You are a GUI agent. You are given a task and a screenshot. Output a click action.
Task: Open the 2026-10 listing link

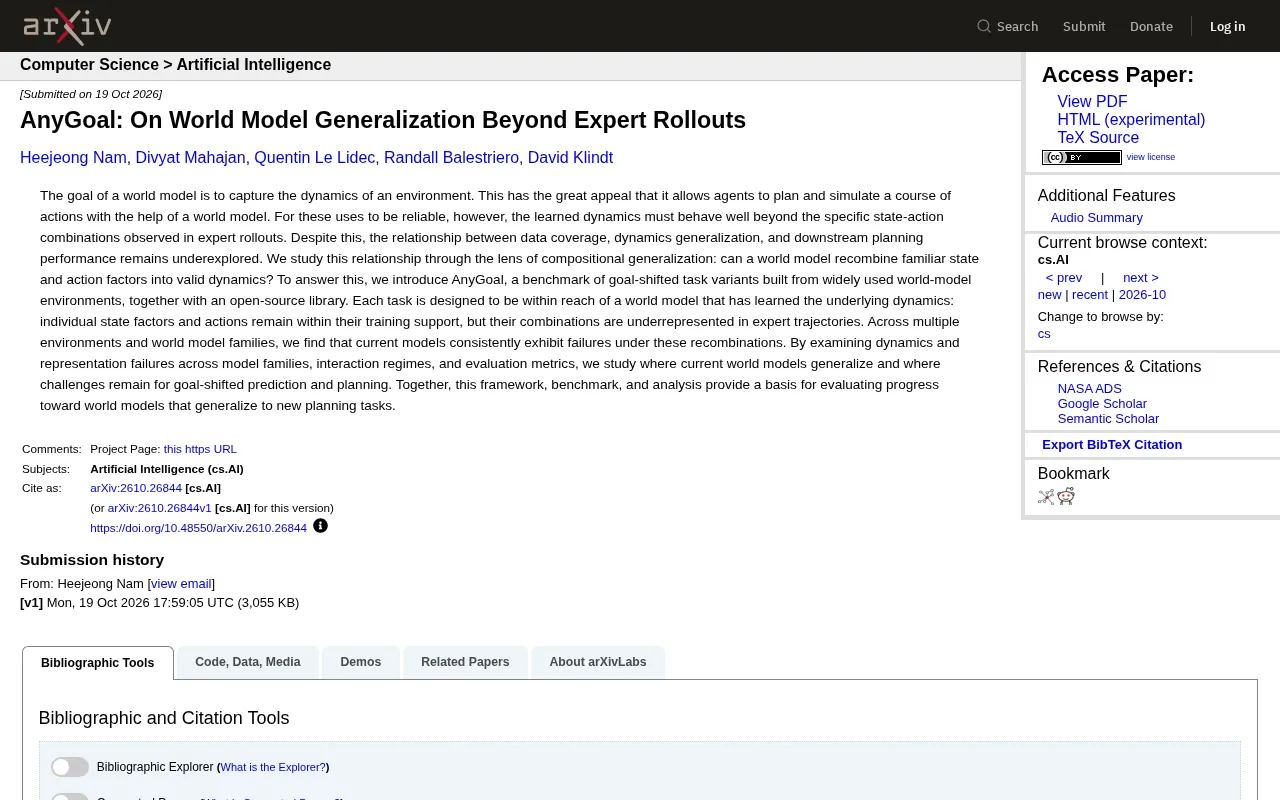(x=1142, y=295)
